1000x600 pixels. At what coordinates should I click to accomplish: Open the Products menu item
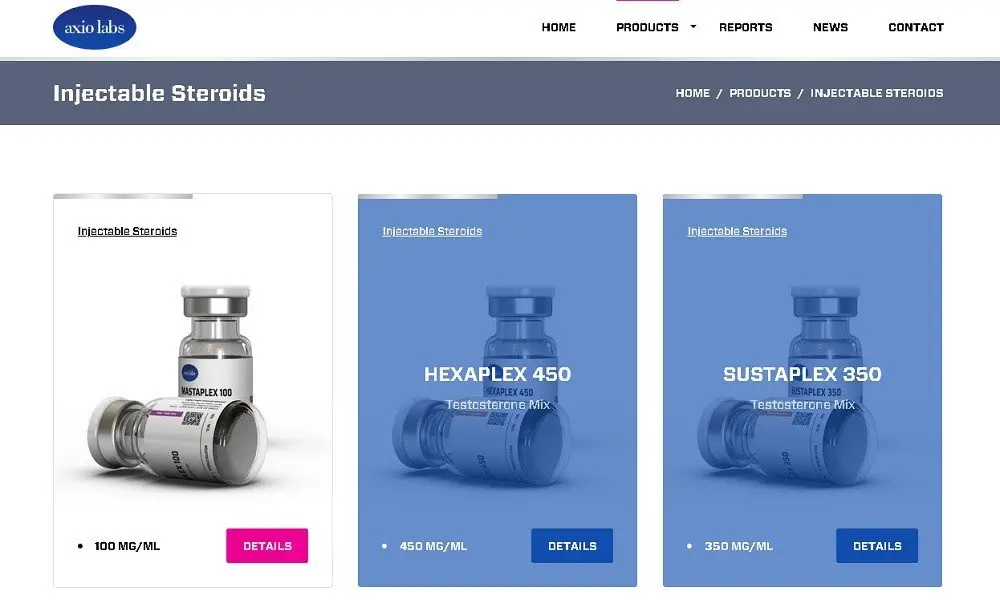tap(647, 27)
